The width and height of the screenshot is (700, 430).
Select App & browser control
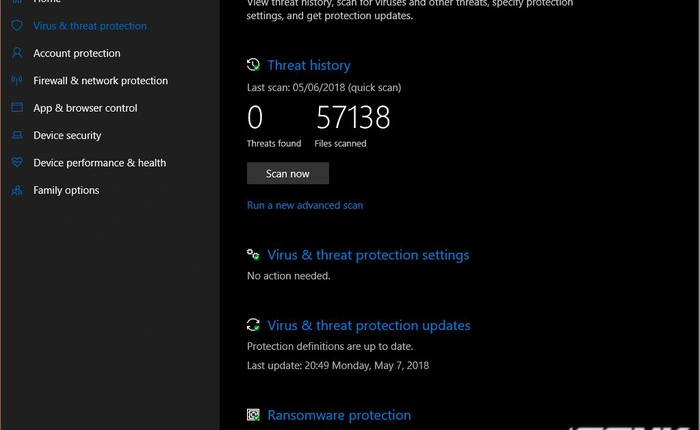[x=85, y=108]
